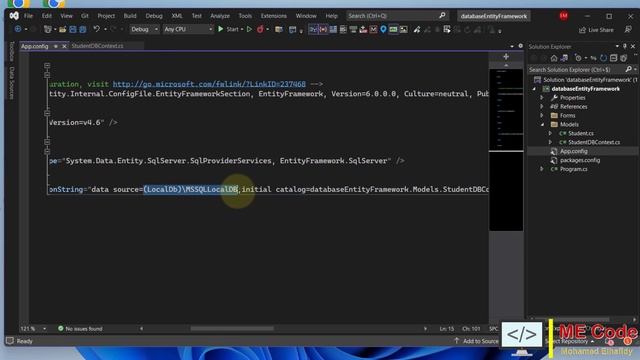This screenshot has height=360, width=640.
Task: Open the Analyze menu
Action: click(x=220, y=16)
